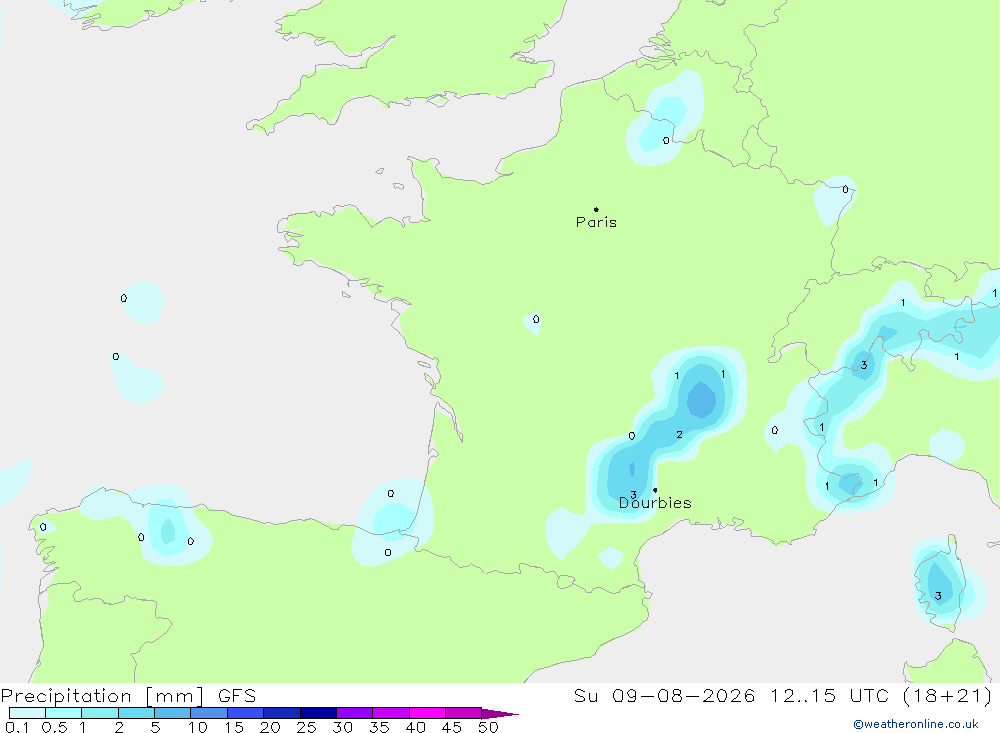
Task: Click the legend arrow tip above 50
Action: (x=500, y=713)
